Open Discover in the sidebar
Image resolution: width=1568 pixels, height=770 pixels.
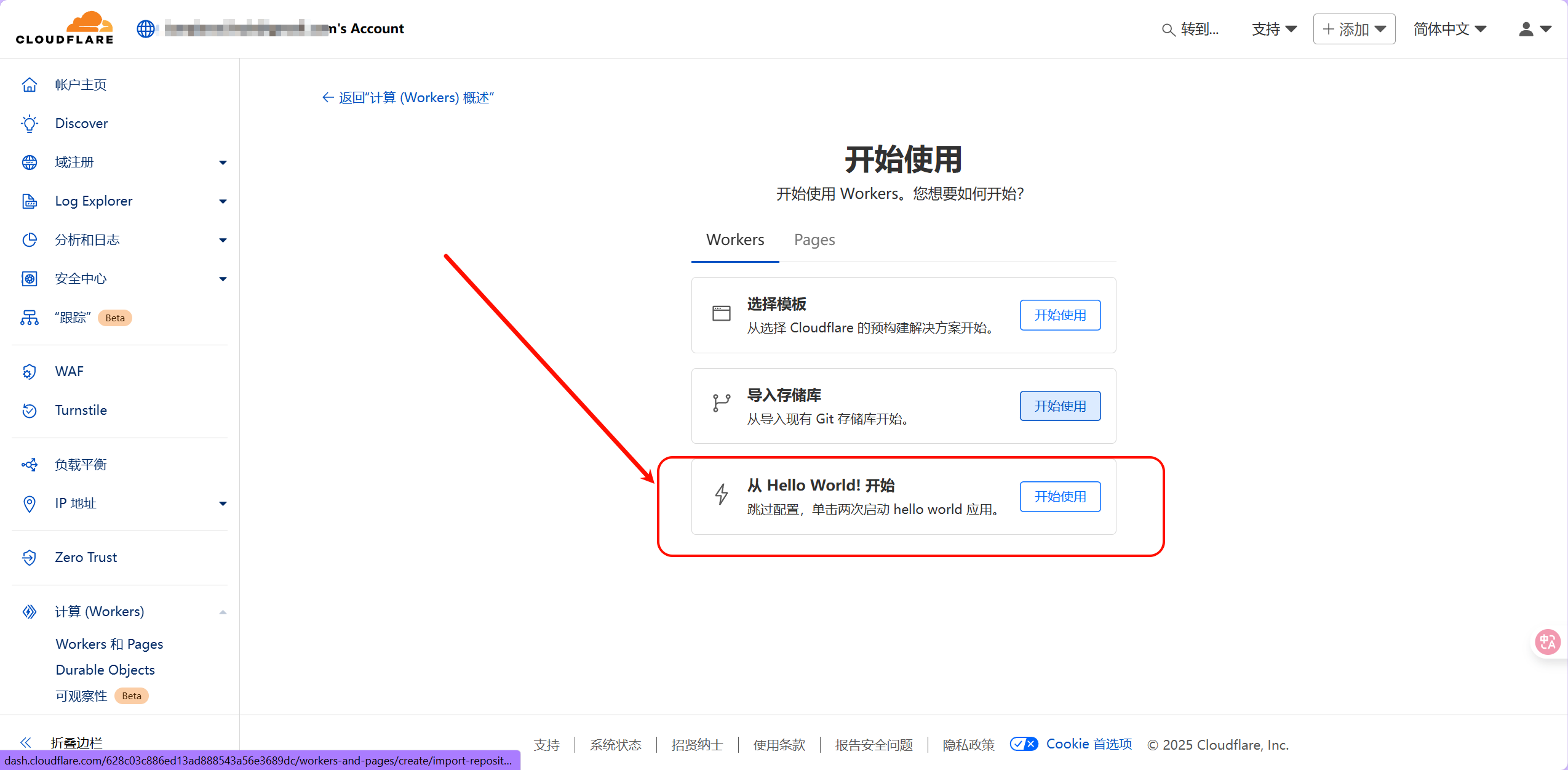[82, 124]
